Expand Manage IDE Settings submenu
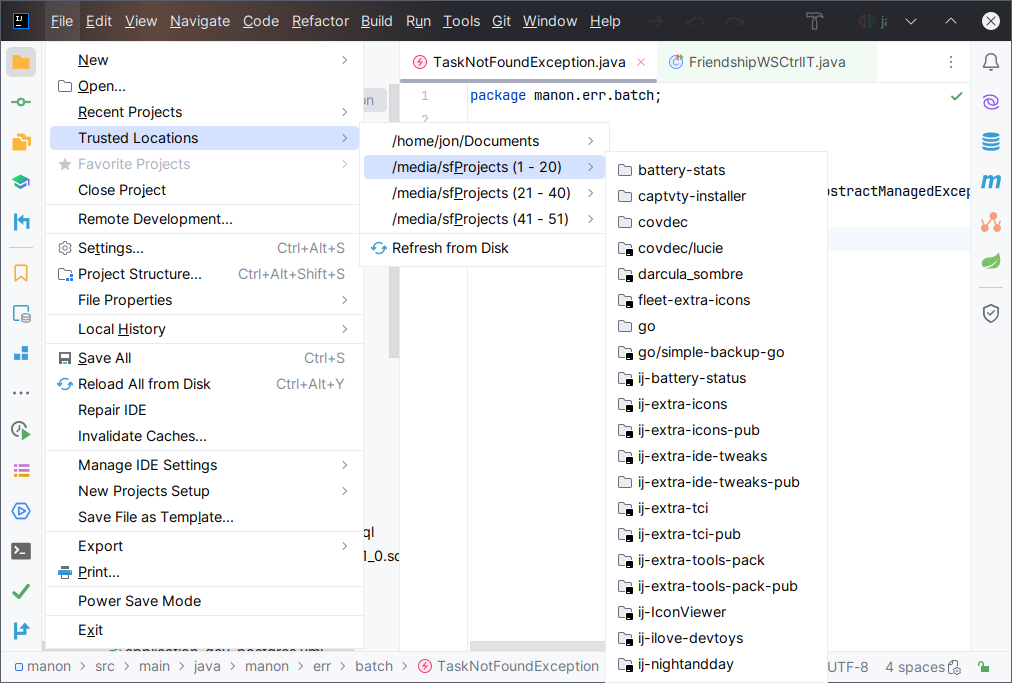 (204, 465)
